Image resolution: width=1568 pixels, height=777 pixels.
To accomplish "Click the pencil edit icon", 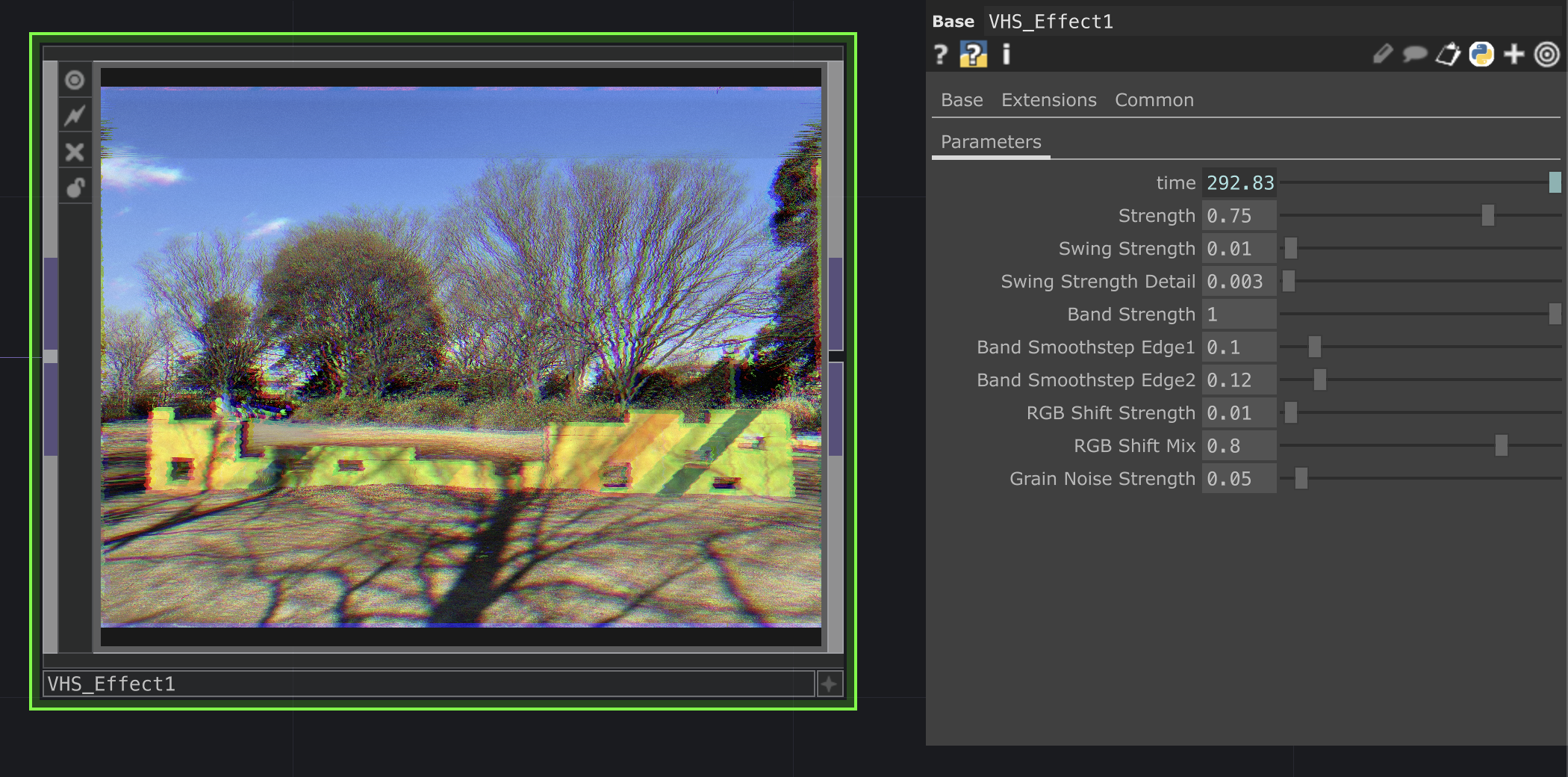I will pyautogui.click(x=1382, y=54).
